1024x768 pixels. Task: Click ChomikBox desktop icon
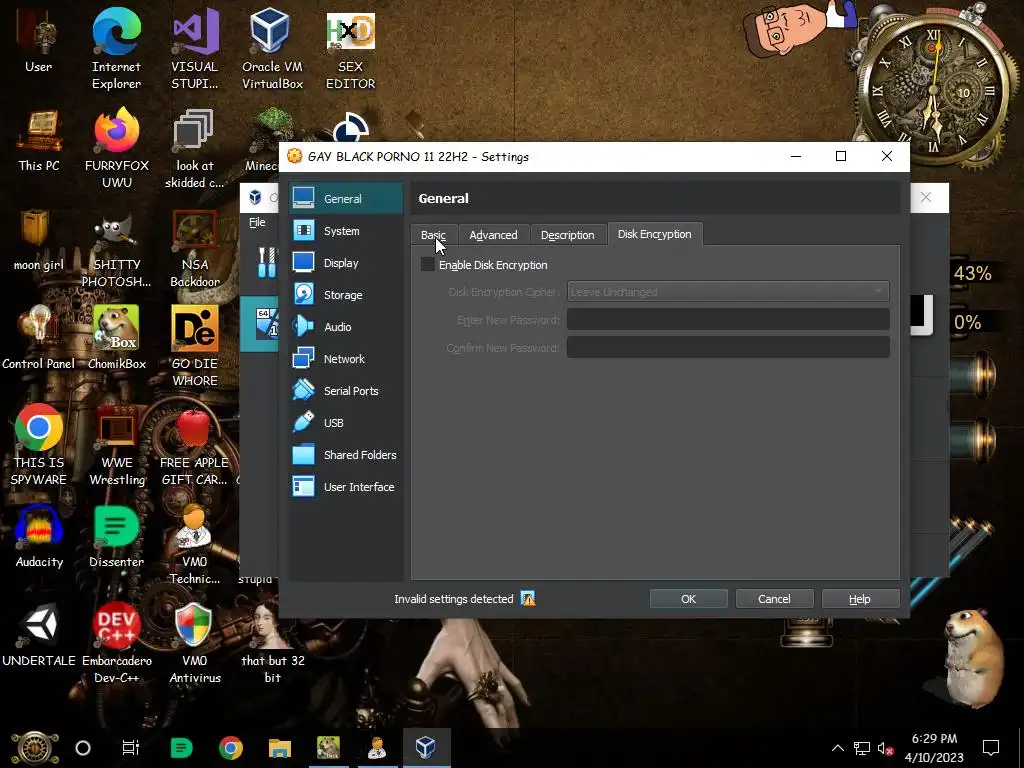(116, 338)
